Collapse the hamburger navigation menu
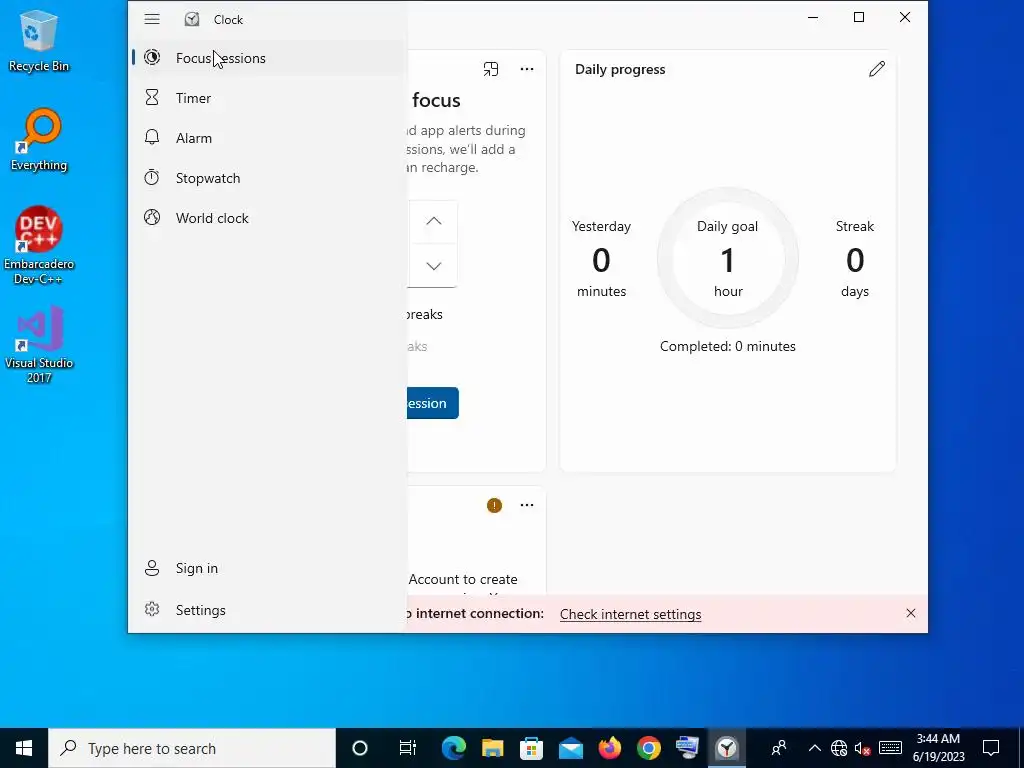The image size is (1024, 768). point(152,20)
